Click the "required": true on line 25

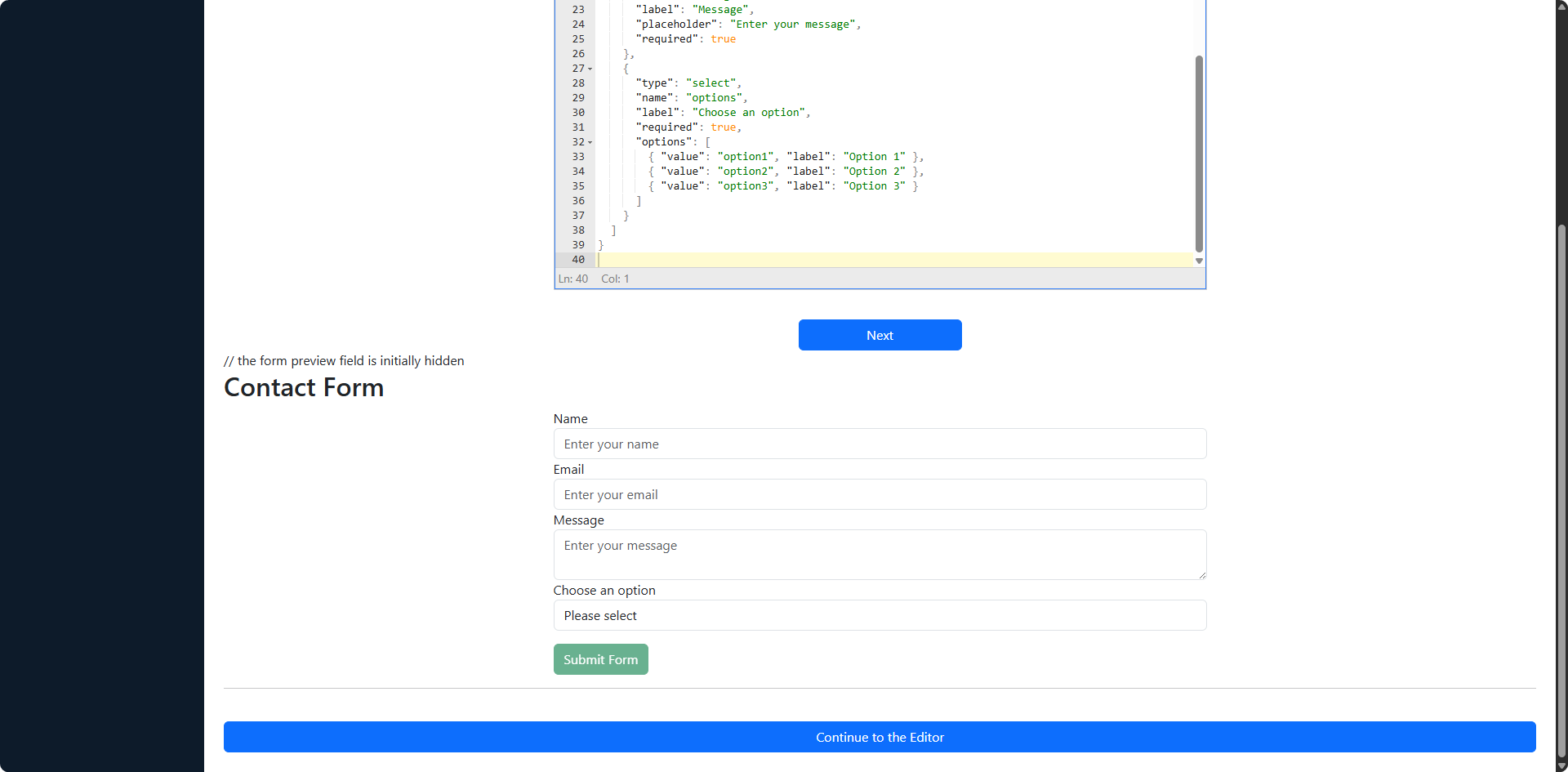685,39
